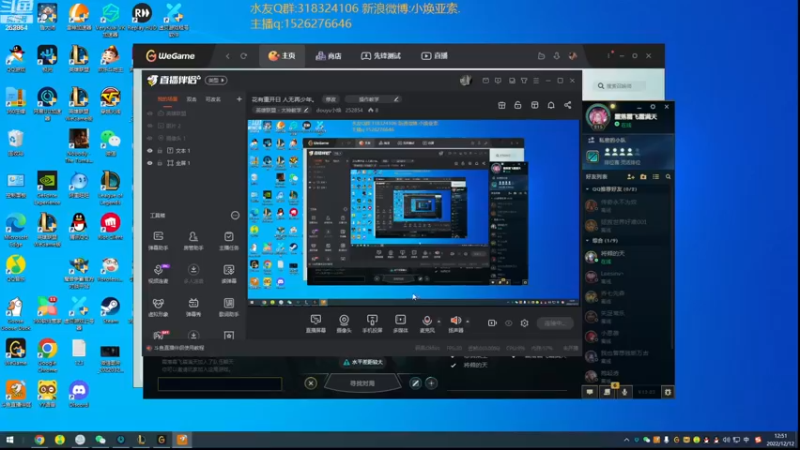Open the Store tab in WeGame
The height and width of the screenshot is (450, 800).
tap(329, 56)
